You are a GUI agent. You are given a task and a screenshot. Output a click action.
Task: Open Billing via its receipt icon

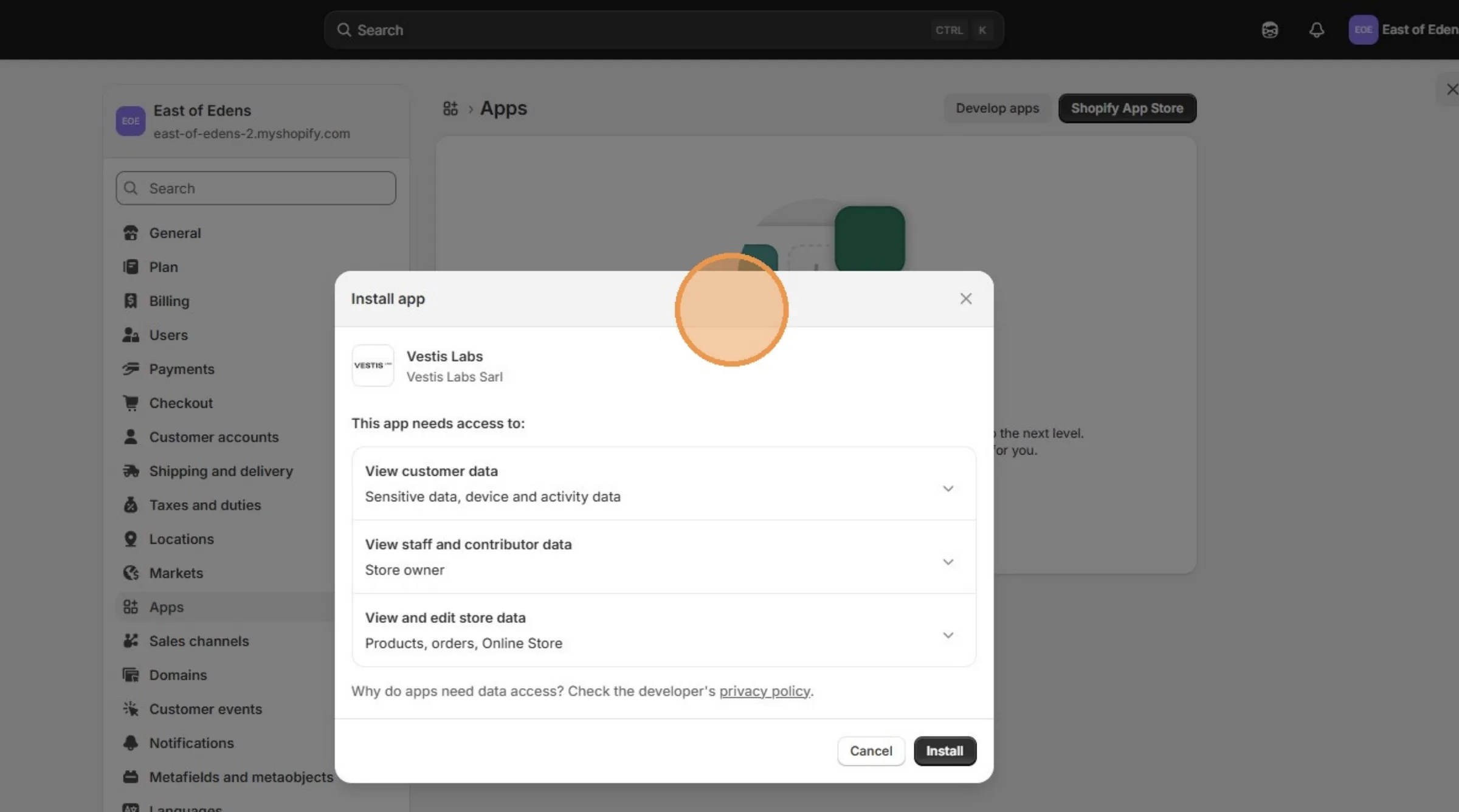point(131,301)
